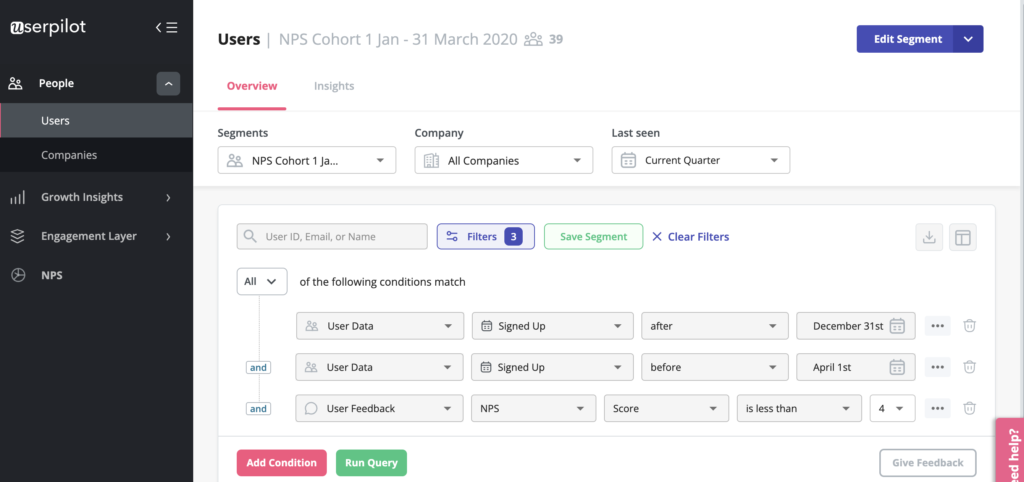Click the User ID, Email, or Name search field

pyautogui.click(x=332, y=237)
